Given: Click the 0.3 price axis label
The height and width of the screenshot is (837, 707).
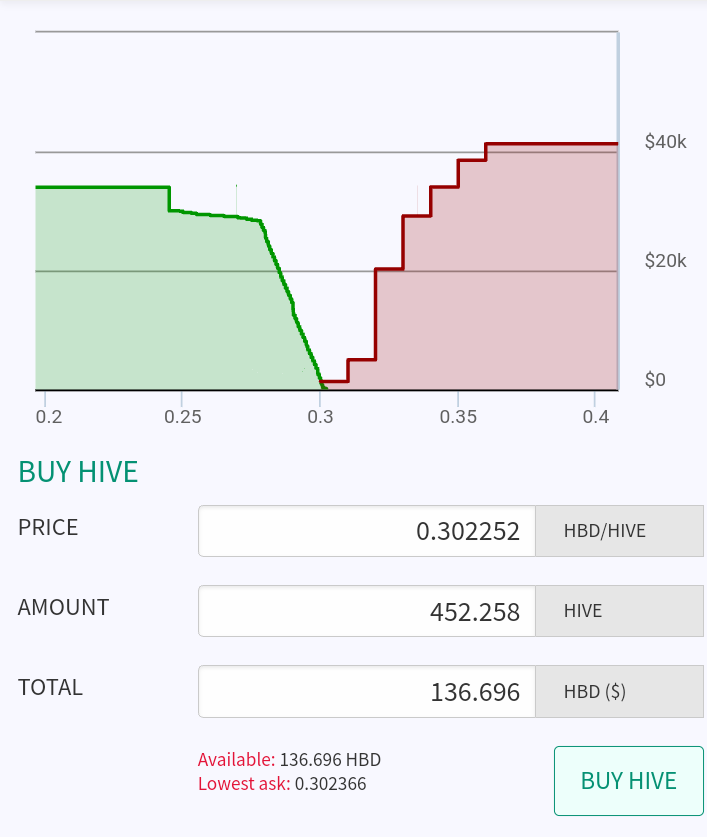Looking at the screenshot, I should [x=320, y=417].
